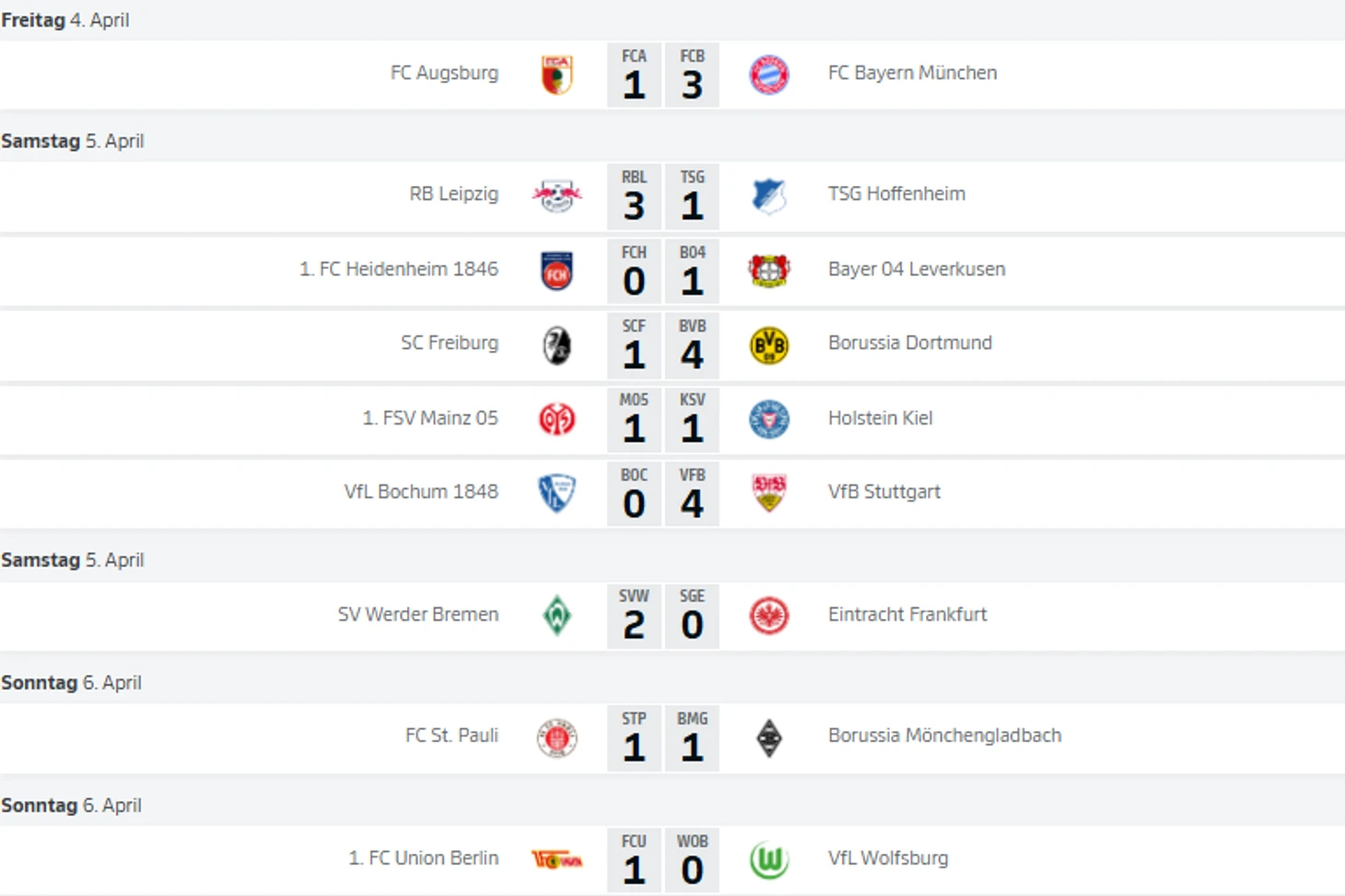Open the Holstein Kiel team page link
The height and width of the screenshot is (896, 1345).
point(880,418)
